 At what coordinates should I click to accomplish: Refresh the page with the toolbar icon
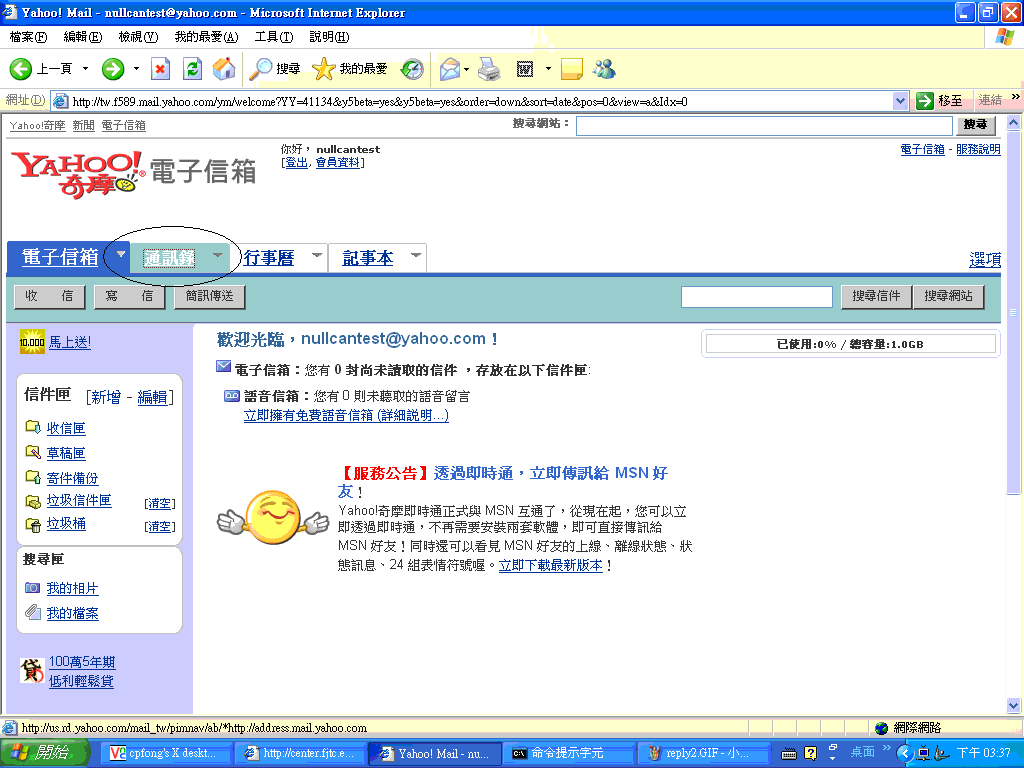(192, 69)
